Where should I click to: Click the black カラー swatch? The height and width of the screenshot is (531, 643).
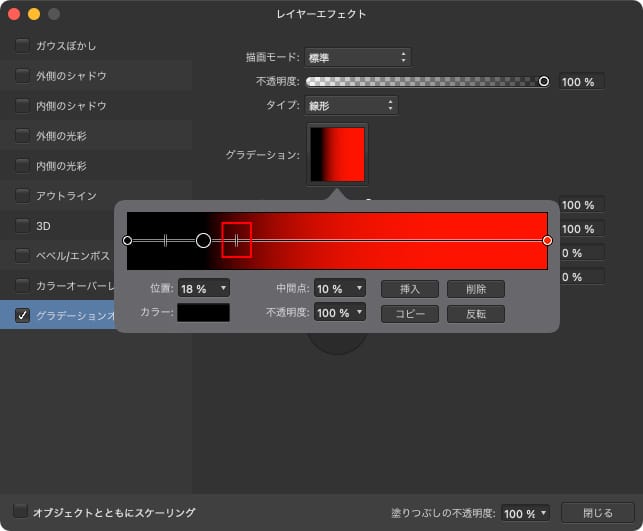[x=204, y=313]
